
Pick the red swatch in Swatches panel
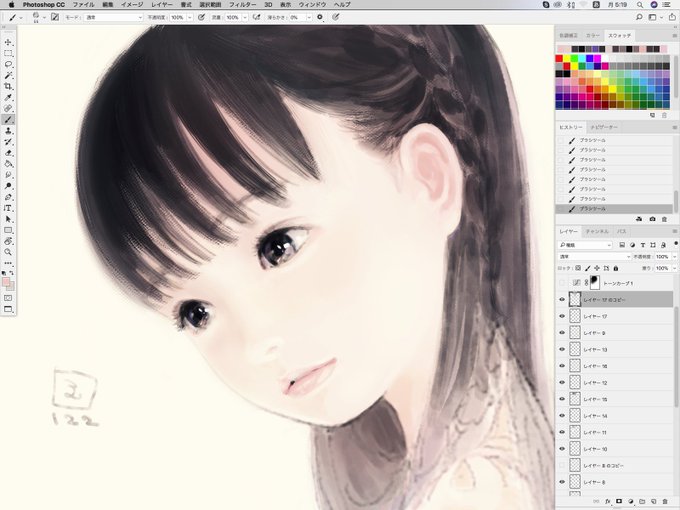559,59
